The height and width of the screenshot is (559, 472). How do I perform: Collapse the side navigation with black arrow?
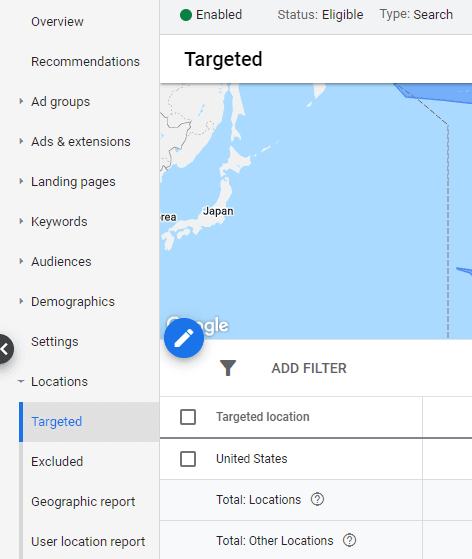click(x=4, y=349)
